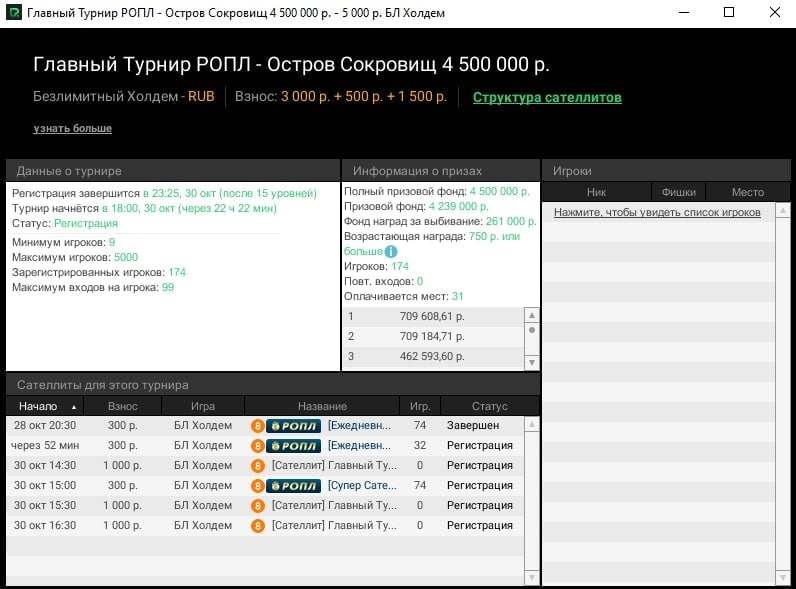The height and width of the screenshot is (589, 796).
Task: Click second place prize '709 184,71 р.'
Action: tap(432, 336)
